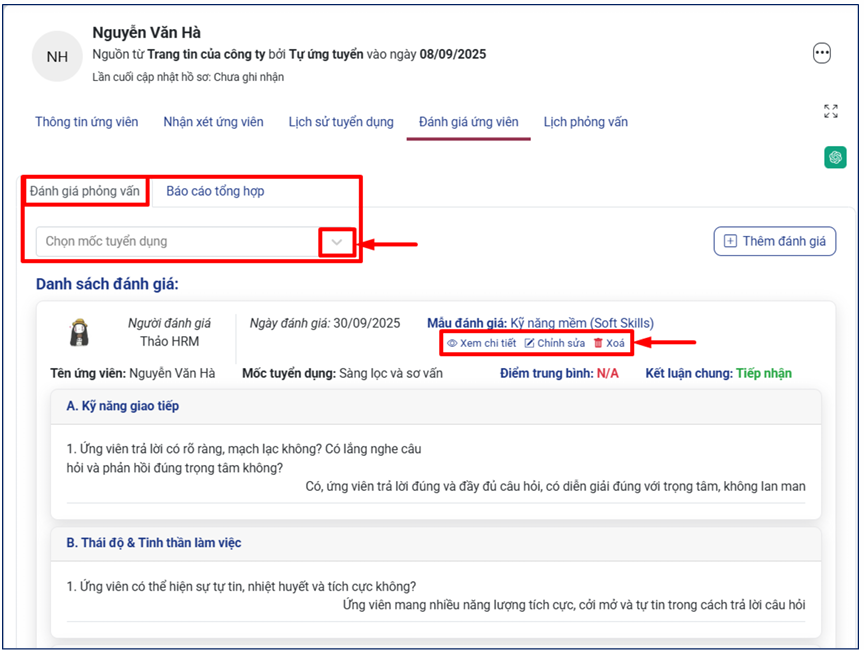The width and height of the screenshot is (864, 650).
Task: Open the Kỹ năng mềm (Soft Skills) template link
Action: pyautogui.click(x=582, y=323)
